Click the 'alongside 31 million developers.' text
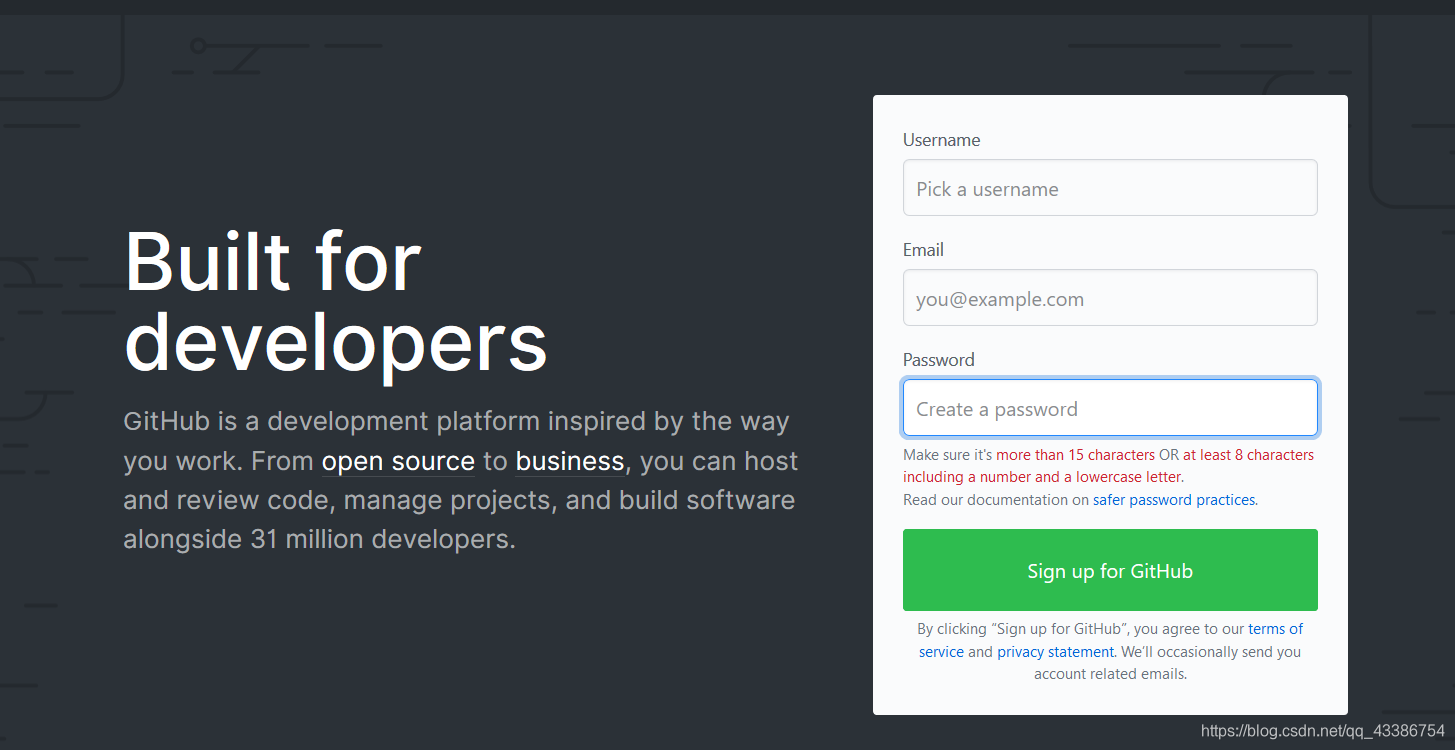 tap(319, 539)
